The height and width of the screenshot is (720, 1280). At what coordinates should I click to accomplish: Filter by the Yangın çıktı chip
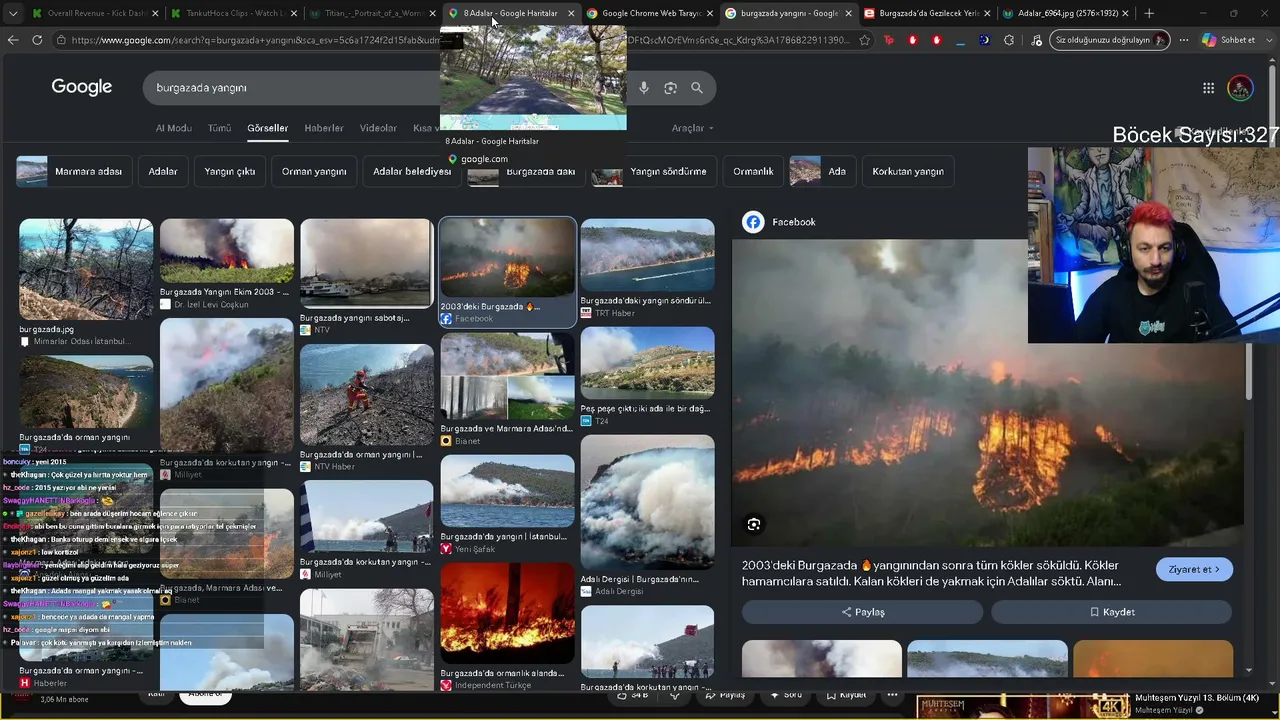click(230, 171)
